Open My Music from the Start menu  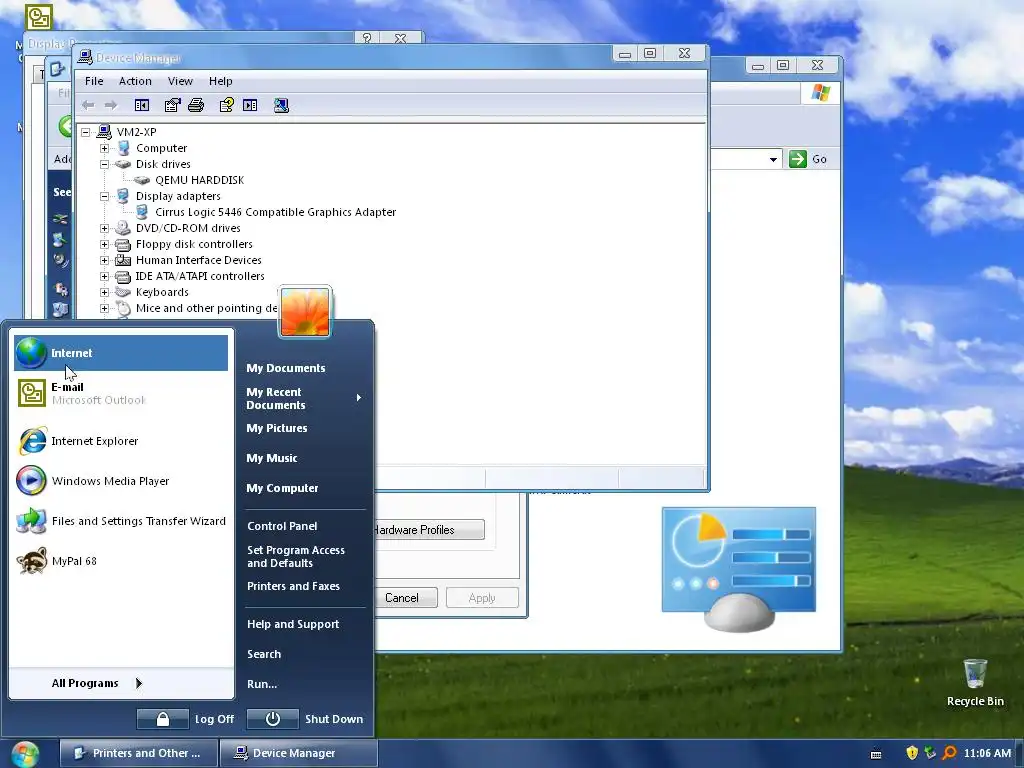point(272,458)
